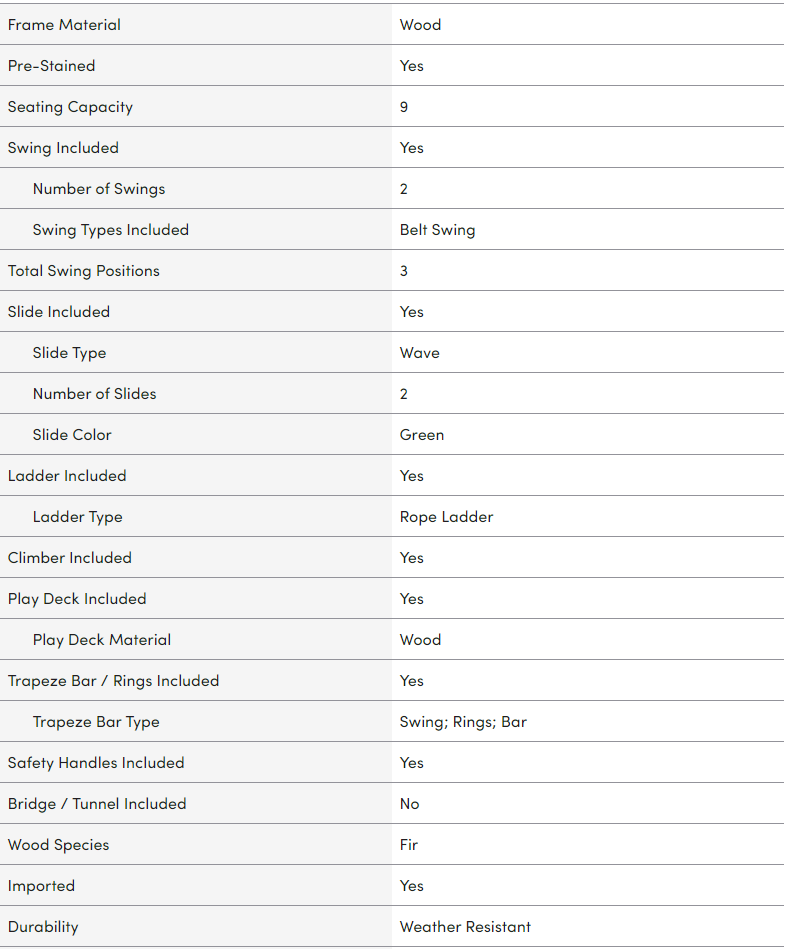This screenshot has height=949, width=787.
Task: Click the Fir wood species value
Action: point(408,845)
